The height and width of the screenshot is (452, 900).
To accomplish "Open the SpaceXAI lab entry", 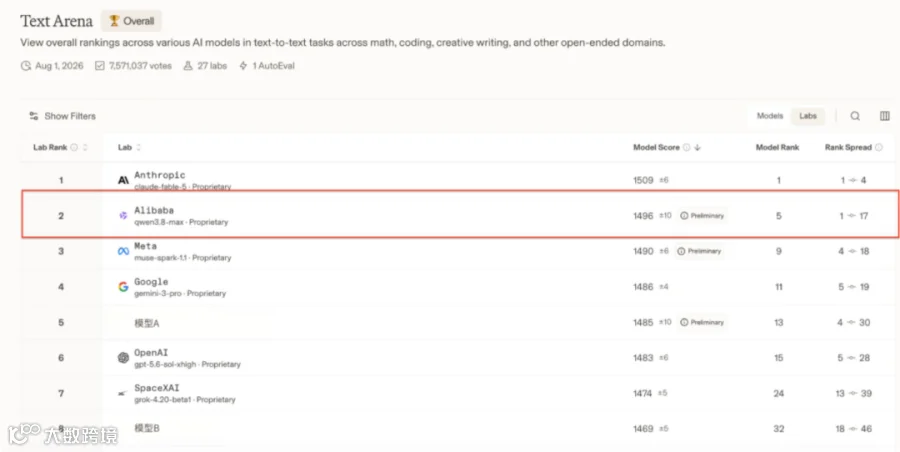I will pyautogui.click(x=157, y=388).
